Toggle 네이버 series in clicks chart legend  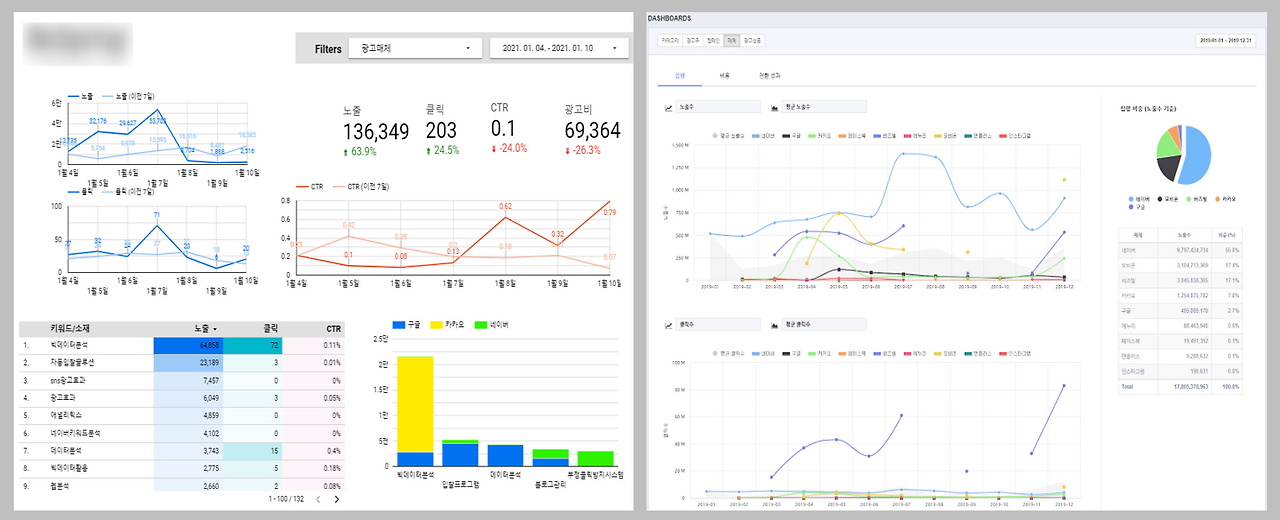point(764,353)
